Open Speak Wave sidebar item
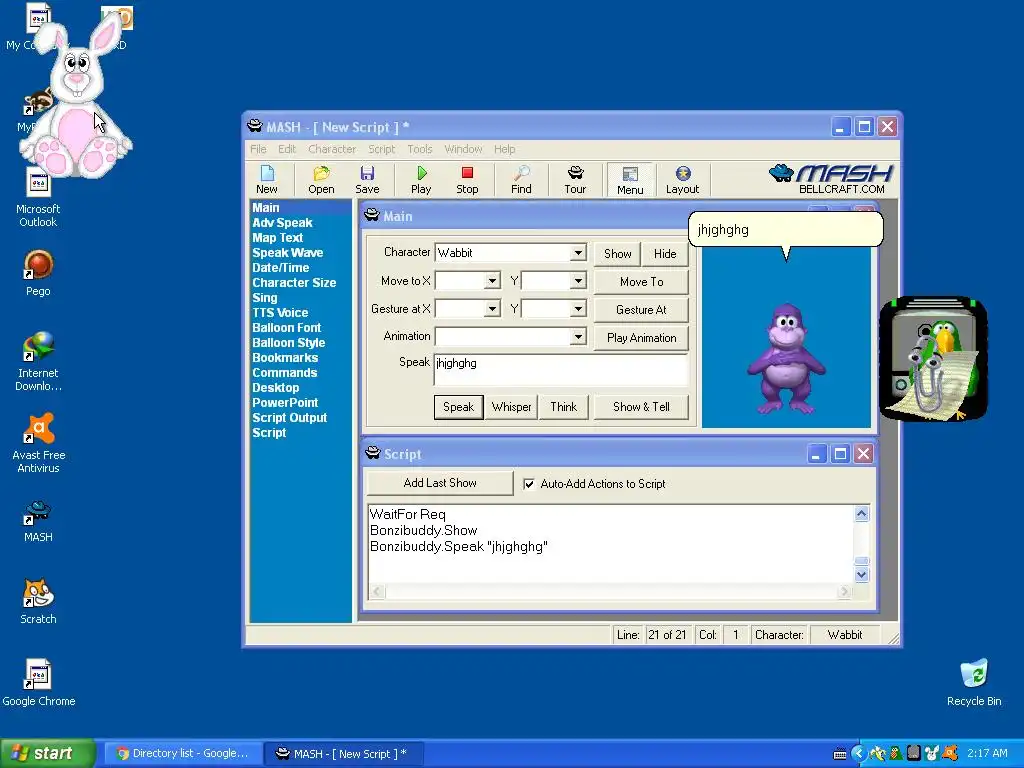 coord(287,253)
